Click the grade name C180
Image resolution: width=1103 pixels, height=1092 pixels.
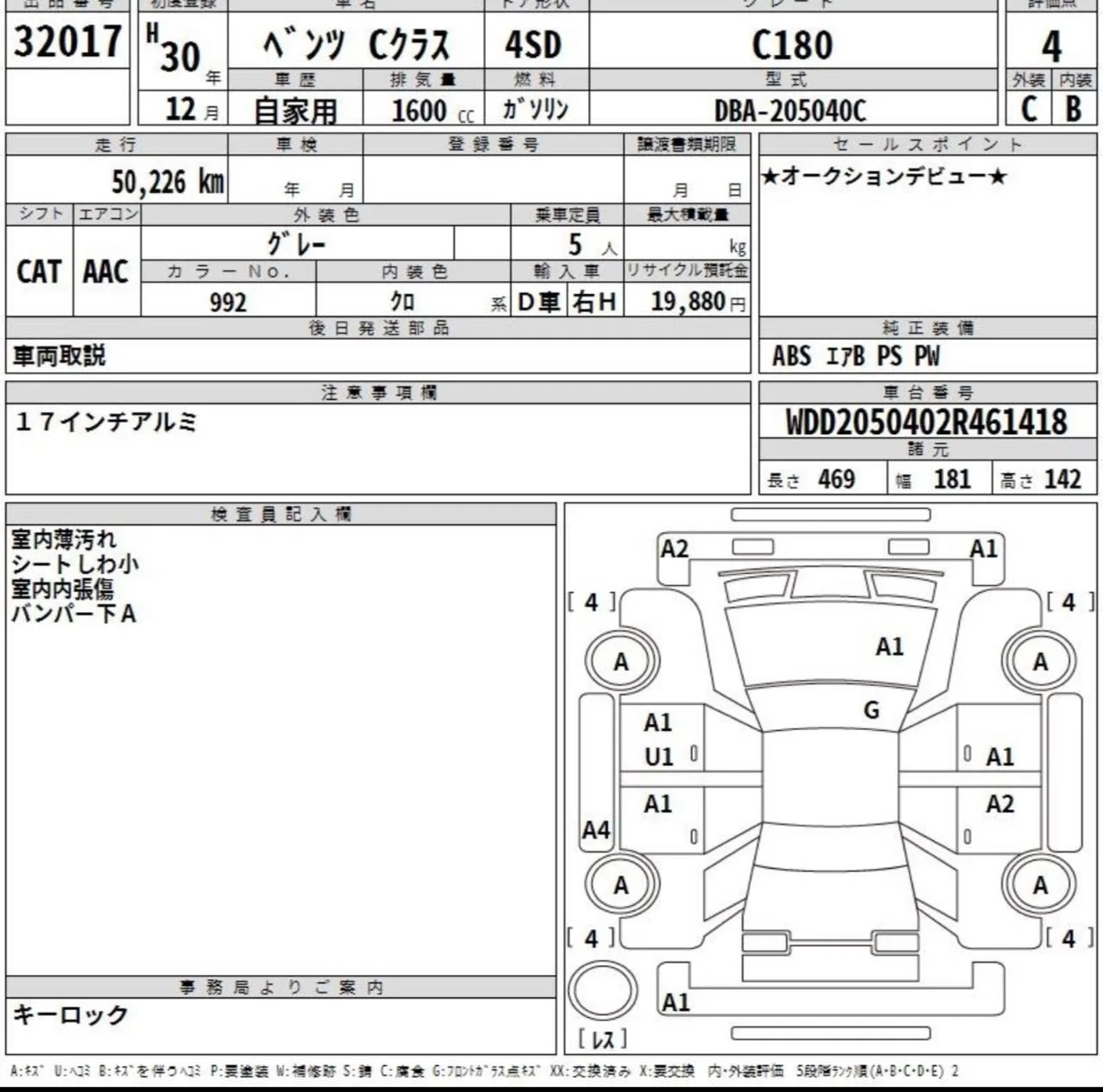(x=793, y=45)
